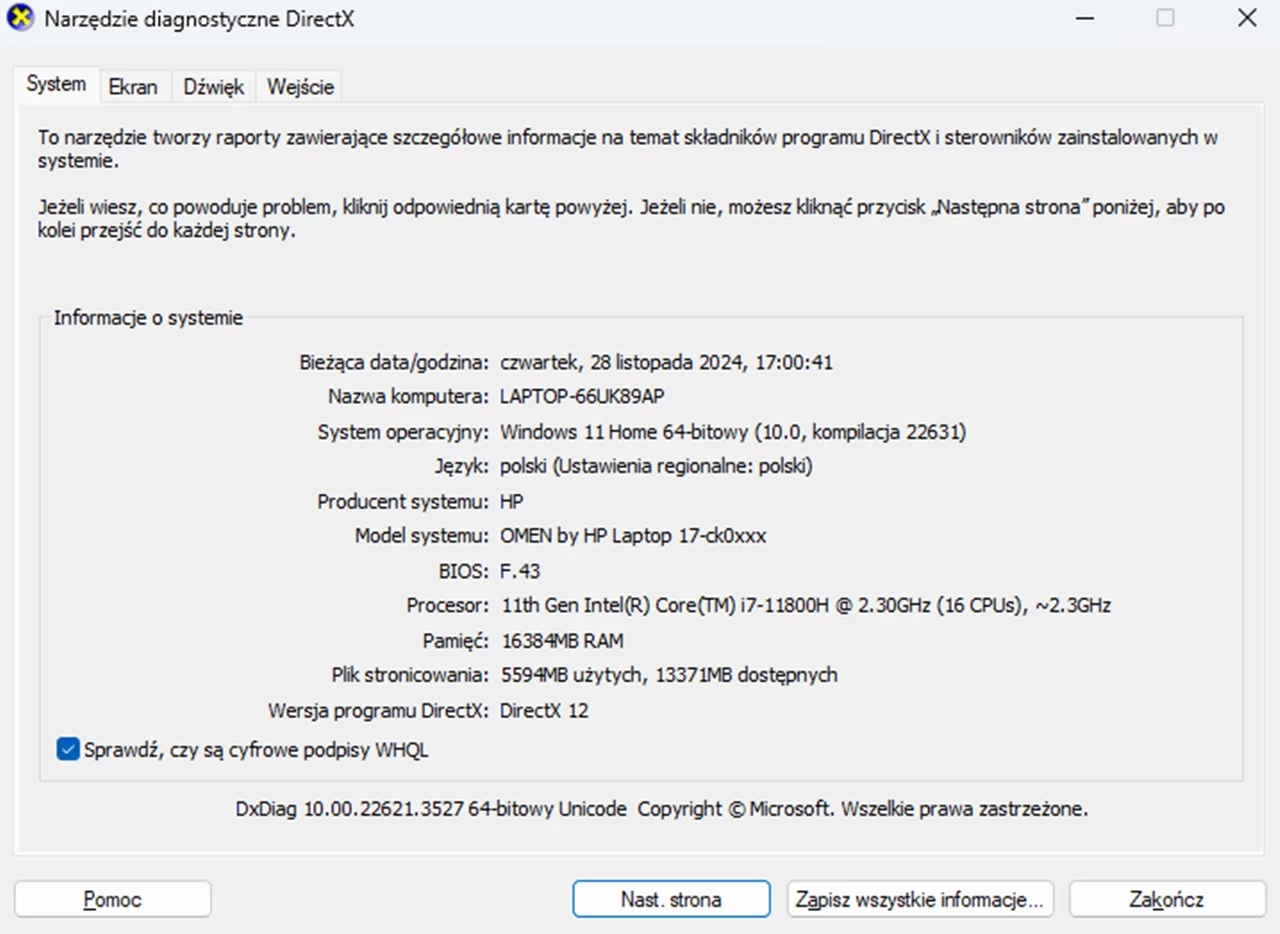Maximize the DirectX diagnostic window
The height and width of the screenshot is (934, 1280).
[1165, 18]
